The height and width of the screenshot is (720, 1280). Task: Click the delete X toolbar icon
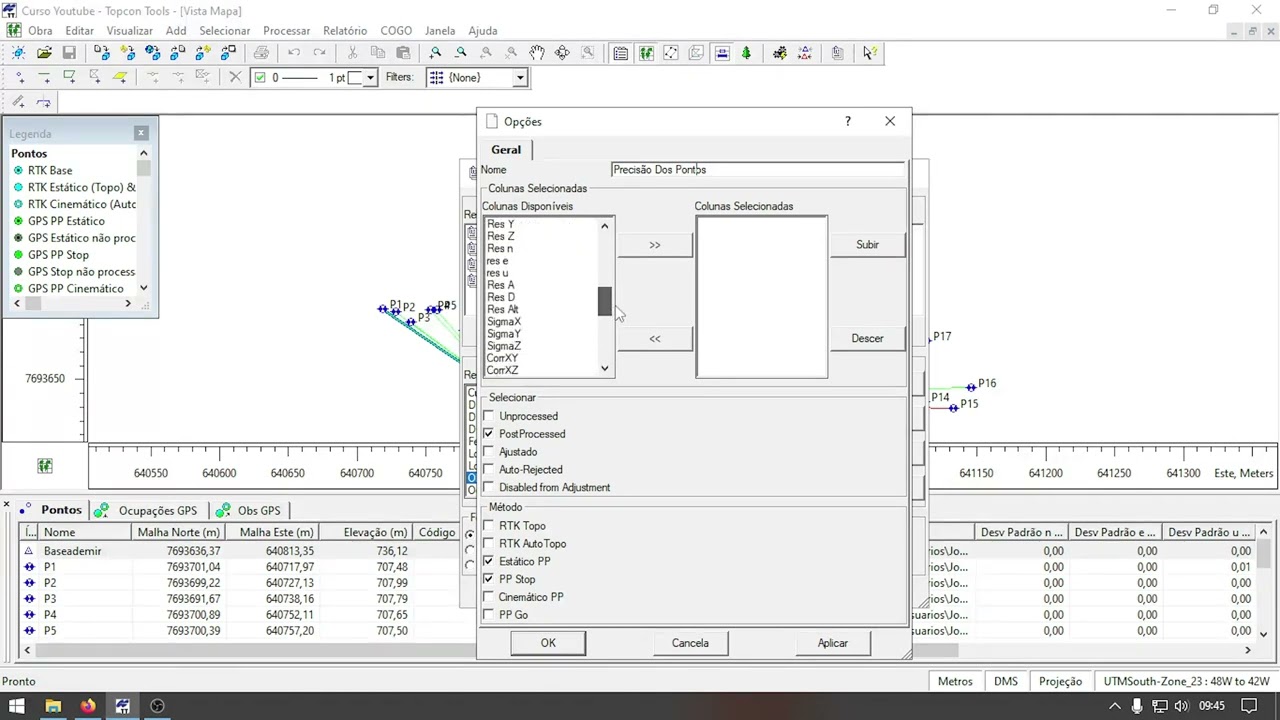235,77
